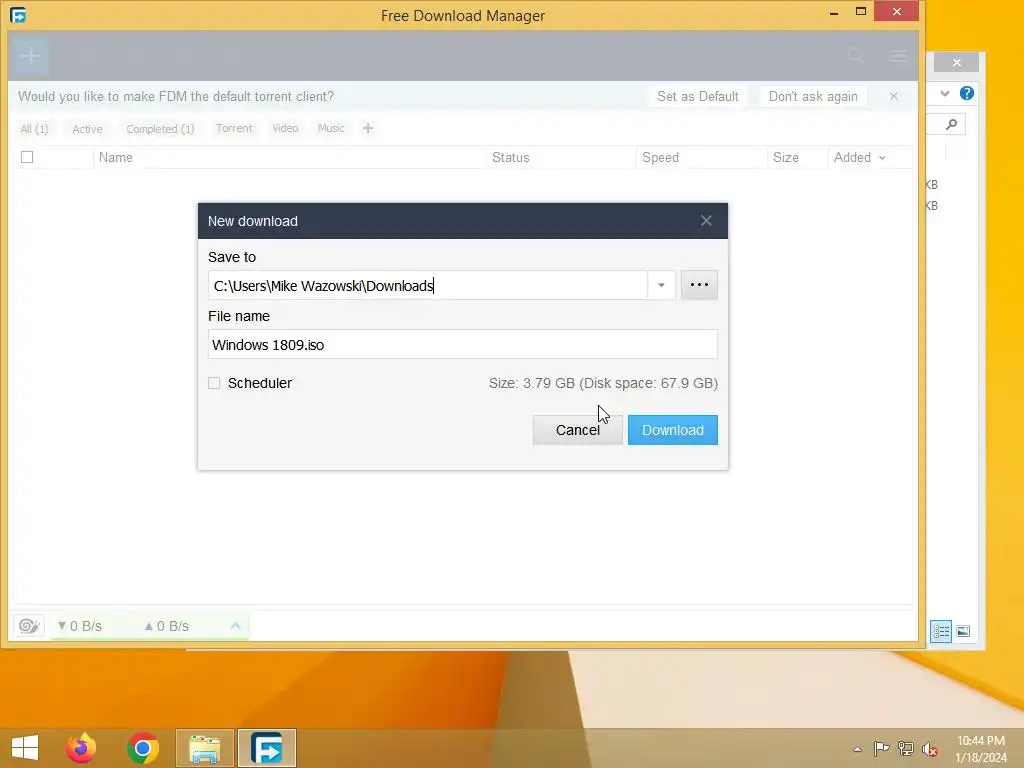Screen dimensions: 1024x768
Task: Switch to the Active tab
Action: [87, 129]
